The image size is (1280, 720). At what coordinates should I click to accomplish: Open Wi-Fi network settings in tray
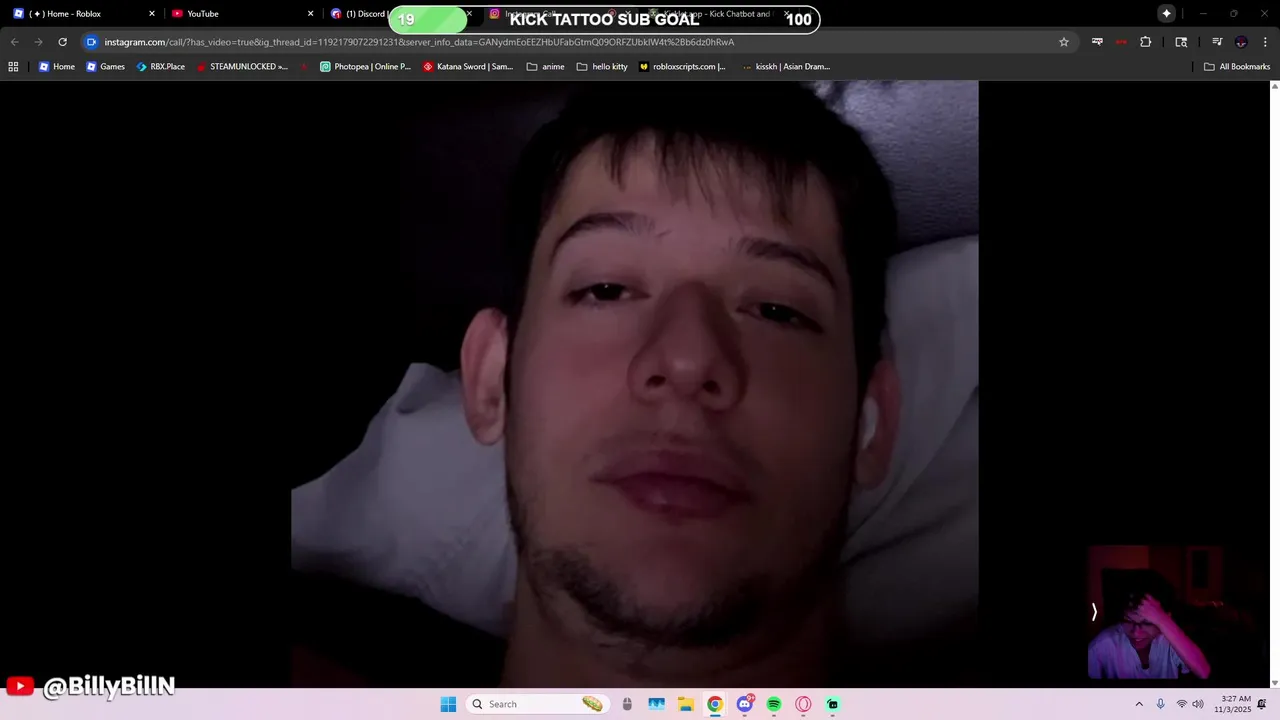[1181, 704]
